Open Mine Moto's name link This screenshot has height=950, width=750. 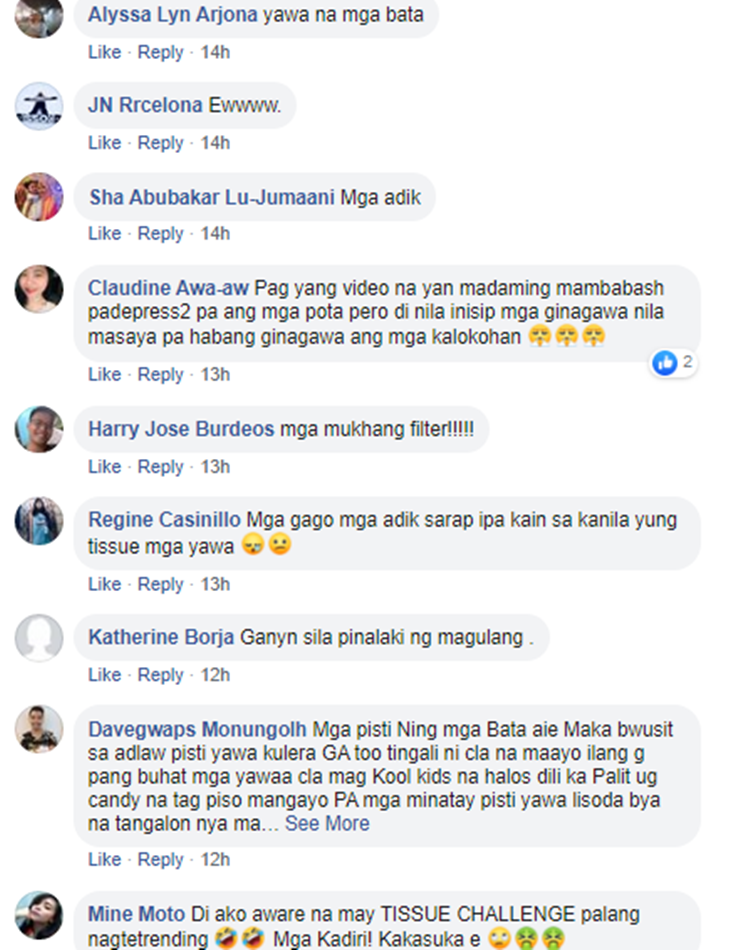136,914
